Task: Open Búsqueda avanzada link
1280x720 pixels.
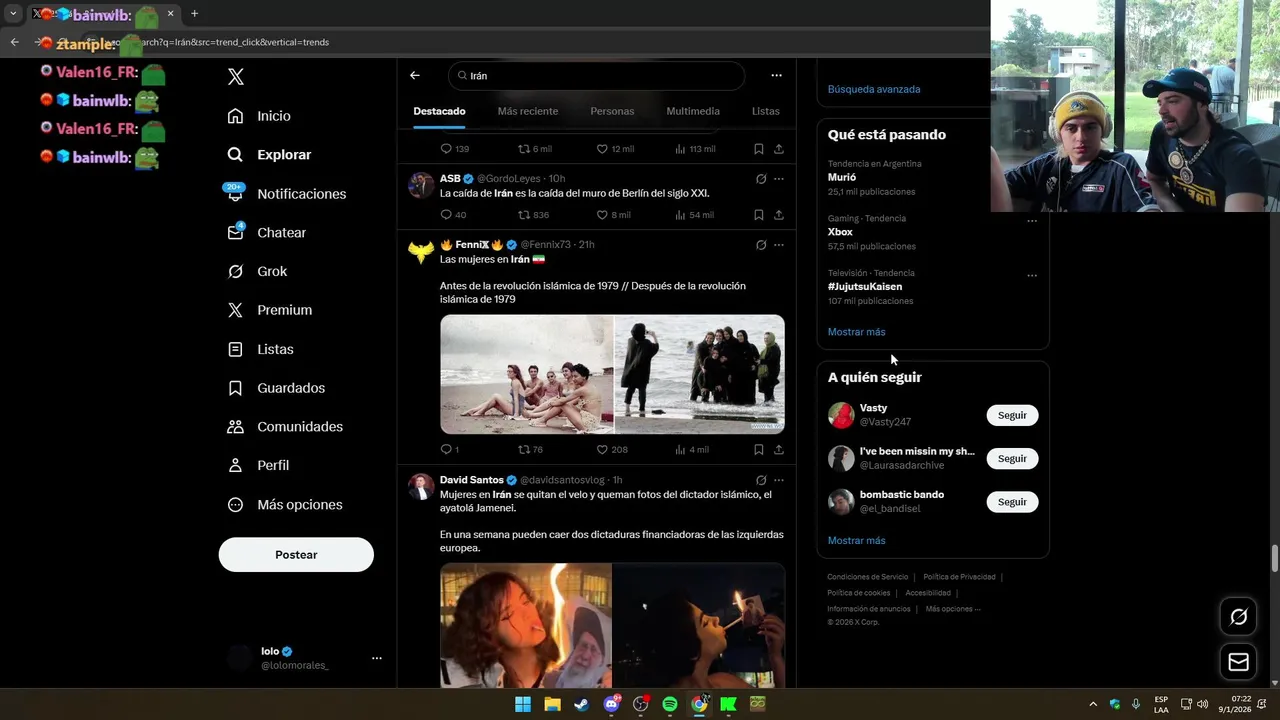Action: (874, 89)
